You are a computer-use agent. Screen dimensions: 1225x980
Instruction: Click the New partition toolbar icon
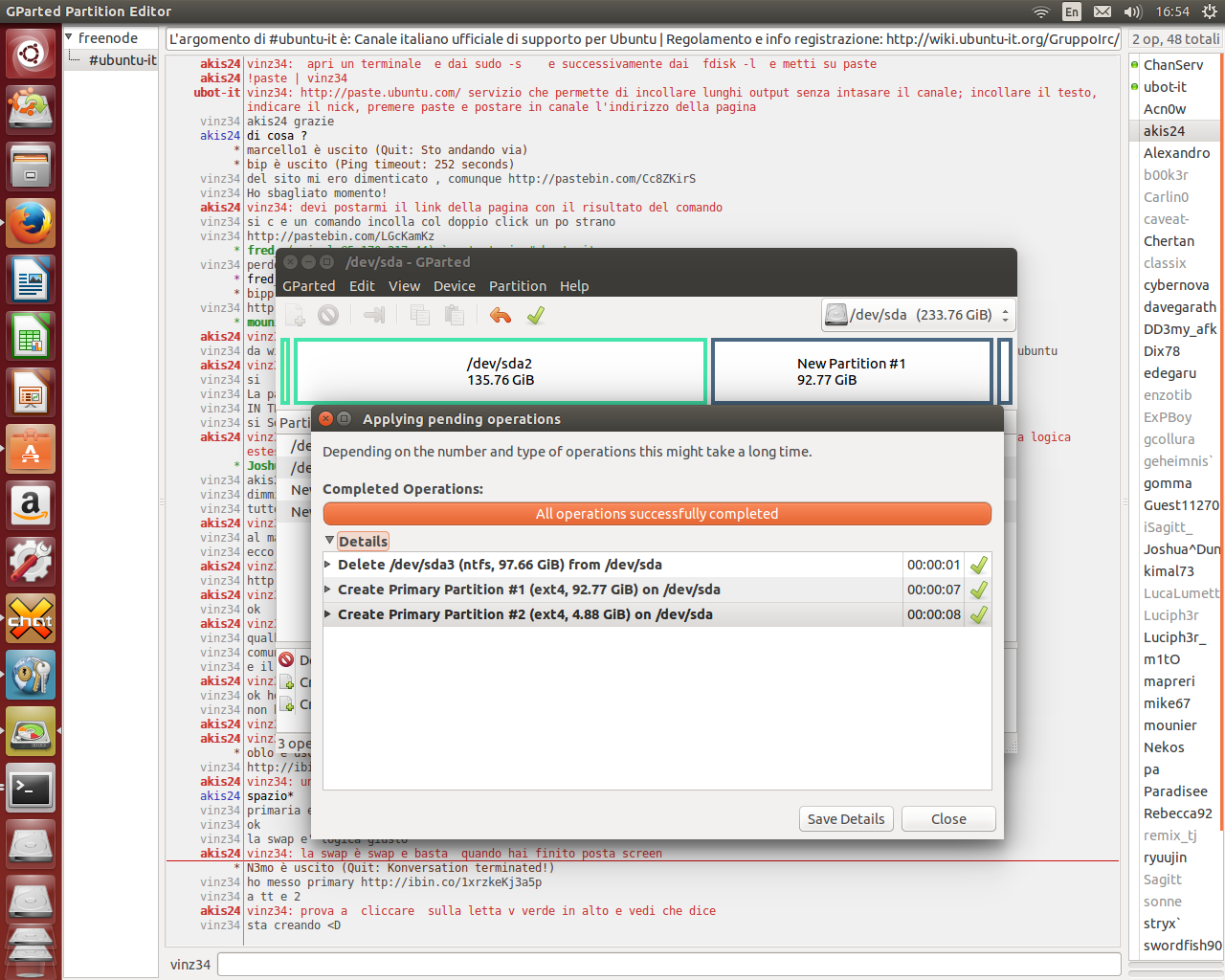tap(296, 315)
